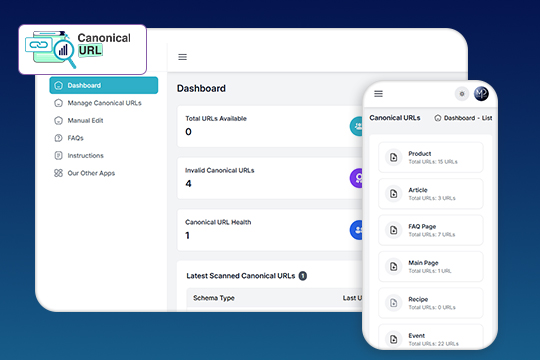Image resolution: width=540 pixels, height=360 pixels.
Task: Open the Article card title
Action: coord(418,190)
